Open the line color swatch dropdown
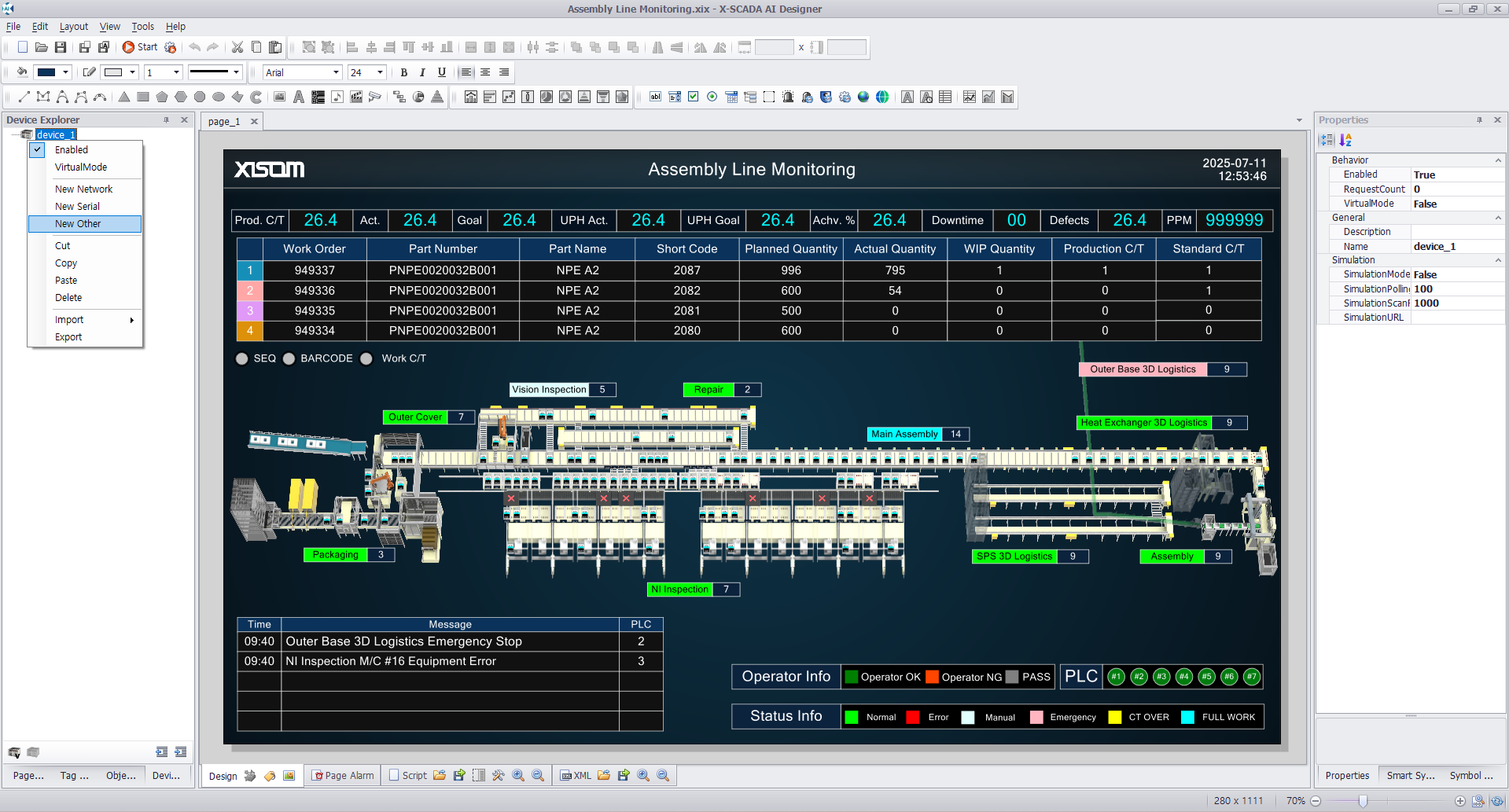The width and height of the screenshot is (1509, 812). (x=132, y=72)
